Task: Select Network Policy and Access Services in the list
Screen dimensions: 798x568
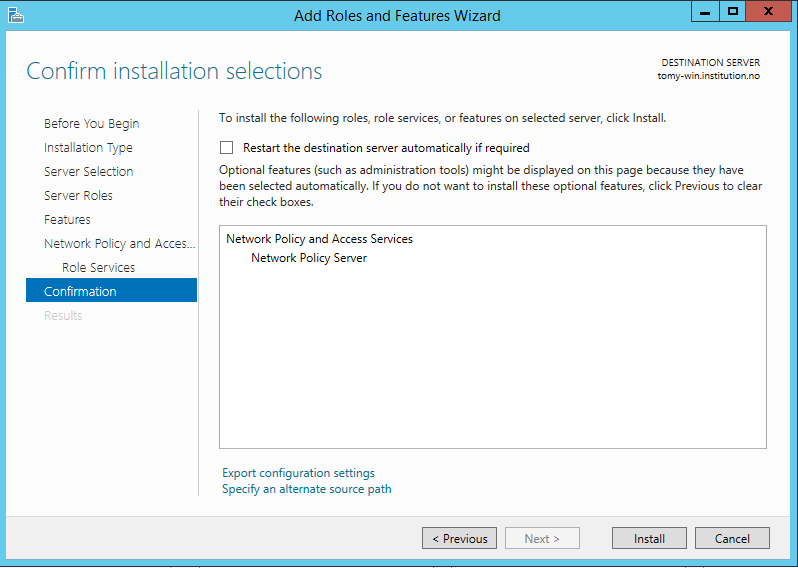Action: 319,239
